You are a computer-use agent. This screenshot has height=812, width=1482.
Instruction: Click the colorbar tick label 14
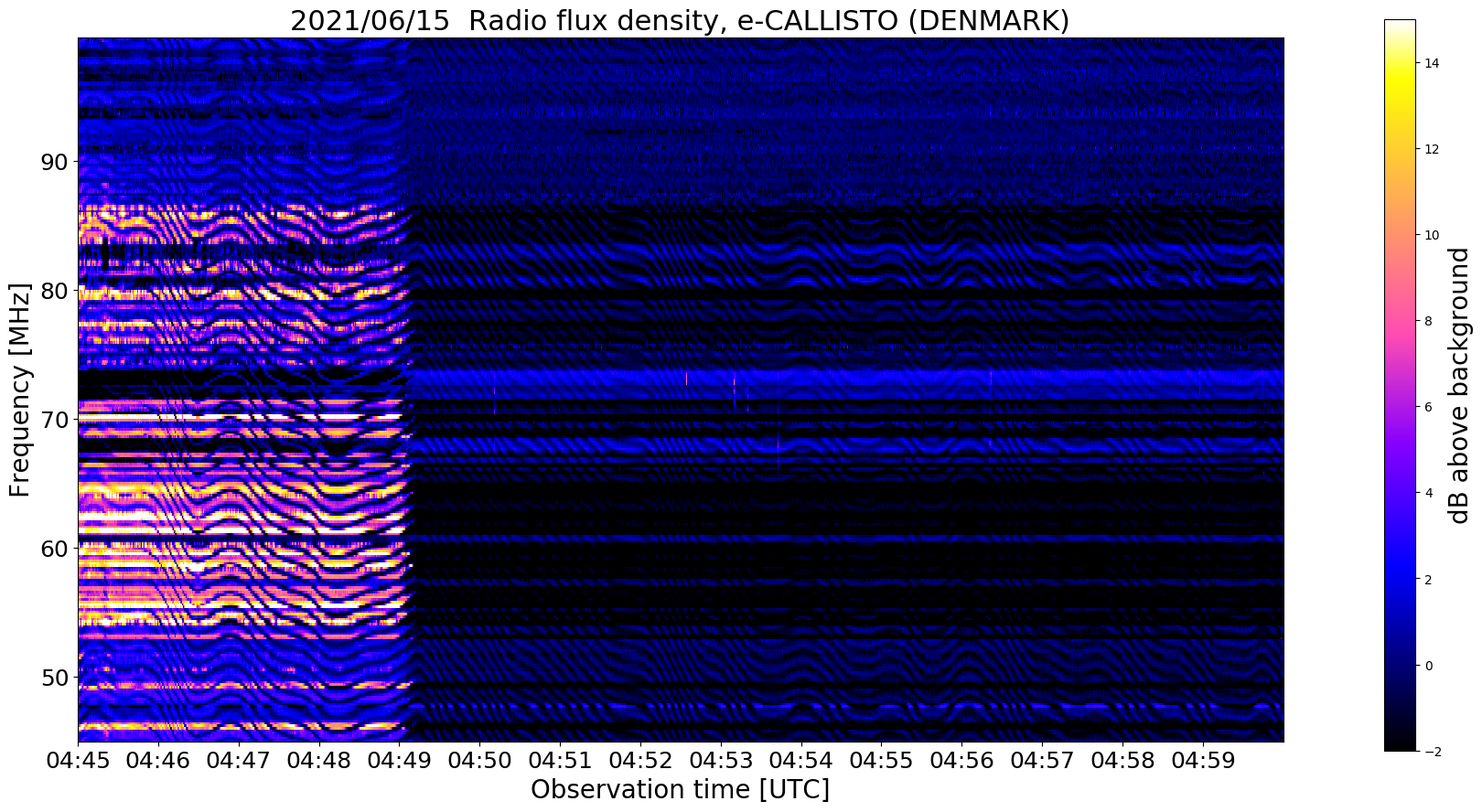tap(1431, 63)
